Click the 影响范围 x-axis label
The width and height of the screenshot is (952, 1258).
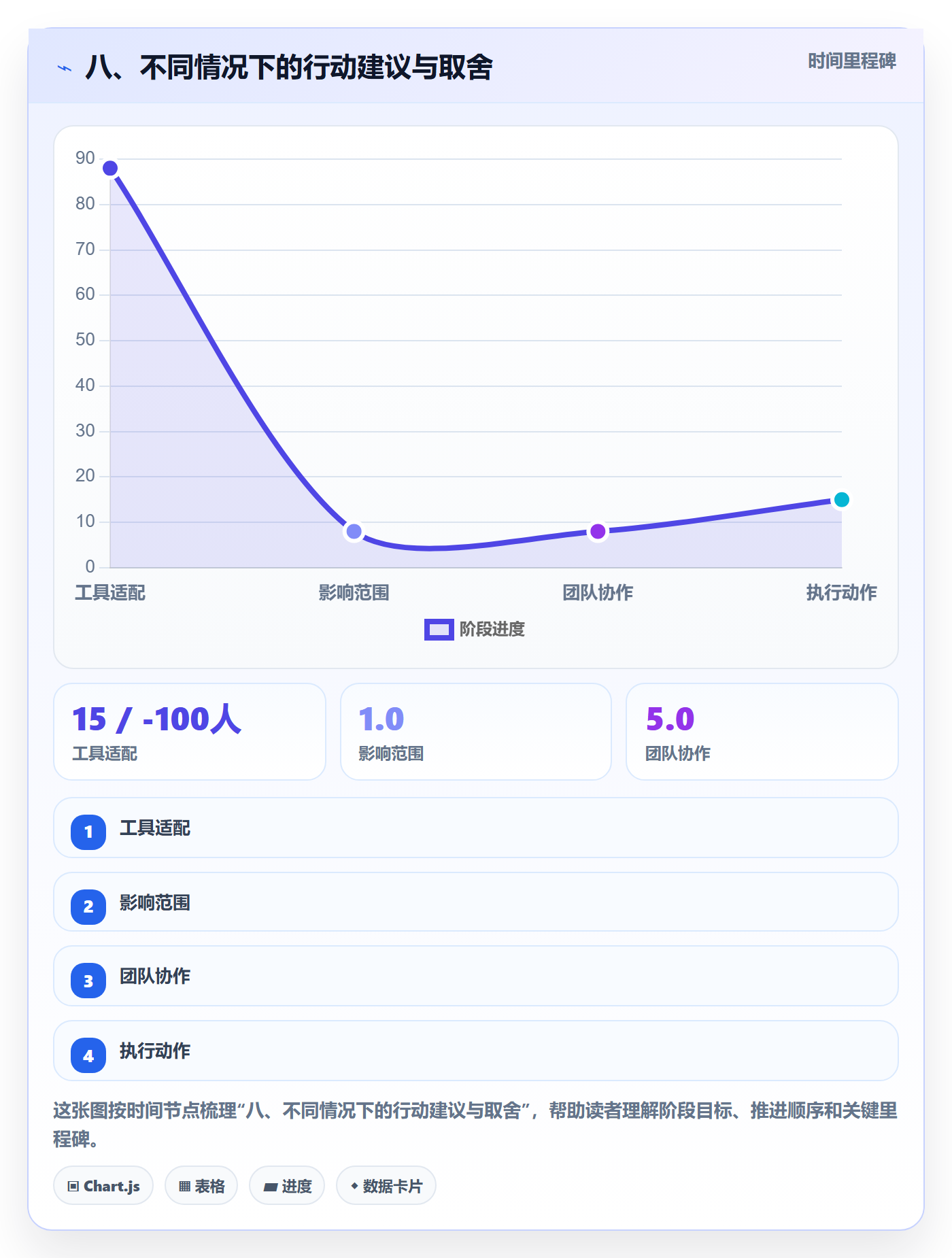tap(354, 593)
